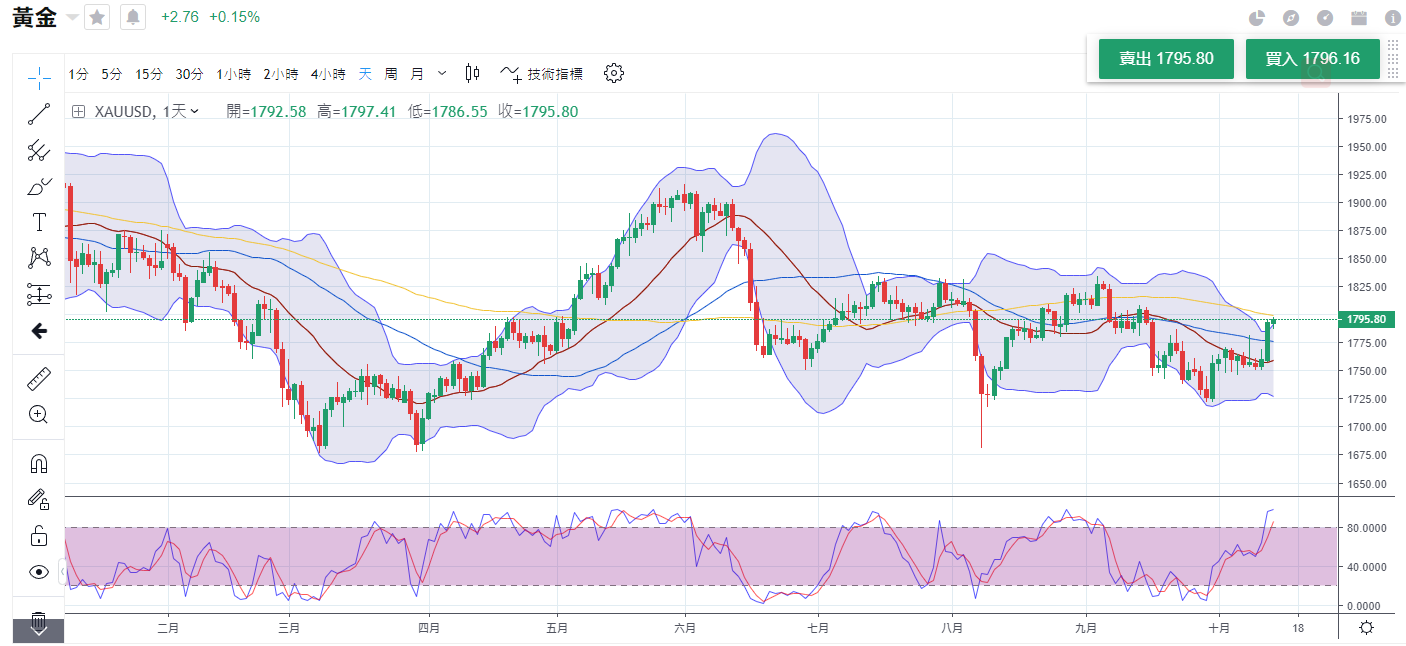Expand the 黃金 symbol dropdown arrow
1406x646 pixels.
click(71, 17)
